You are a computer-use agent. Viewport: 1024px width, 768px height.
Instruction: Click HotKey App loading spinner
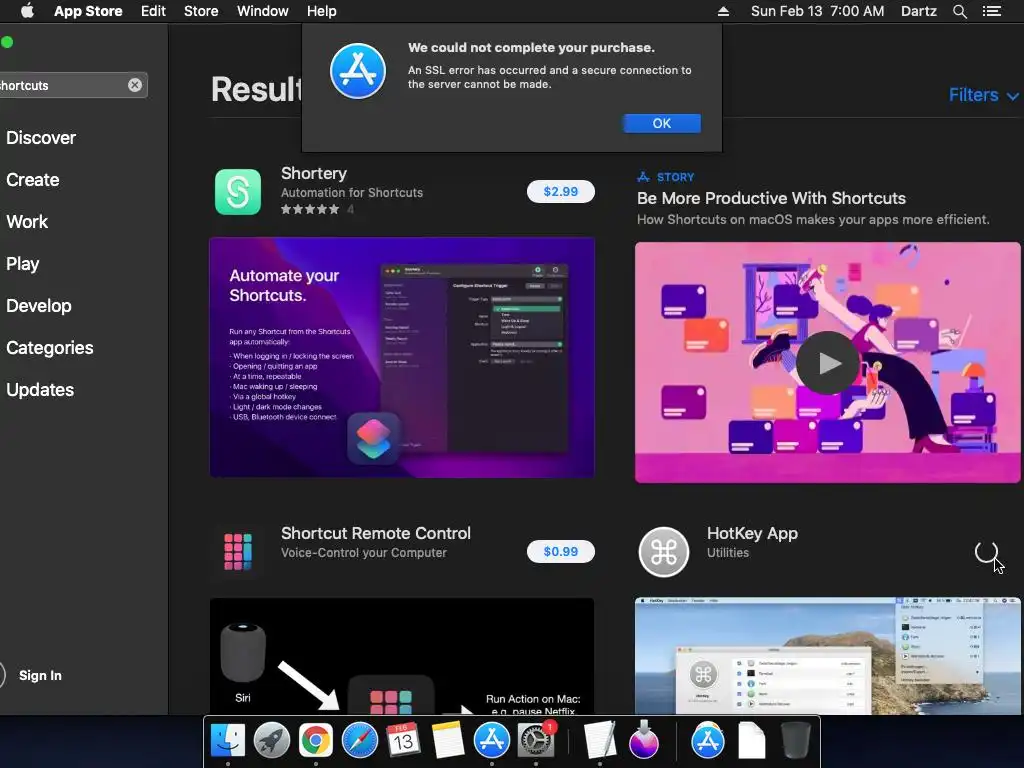(986, 552)
